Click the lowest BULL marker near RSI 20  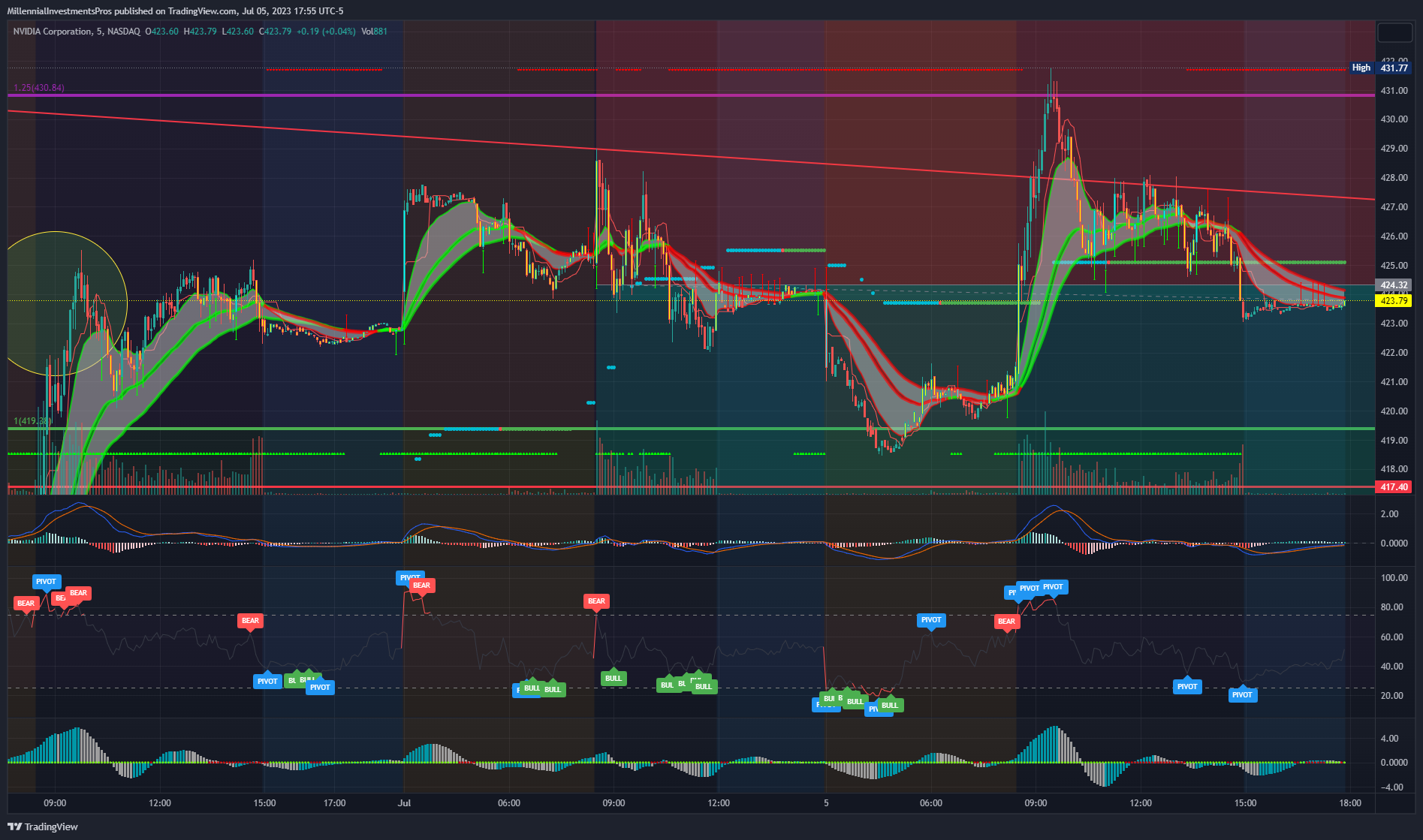[x=890, y=706]
